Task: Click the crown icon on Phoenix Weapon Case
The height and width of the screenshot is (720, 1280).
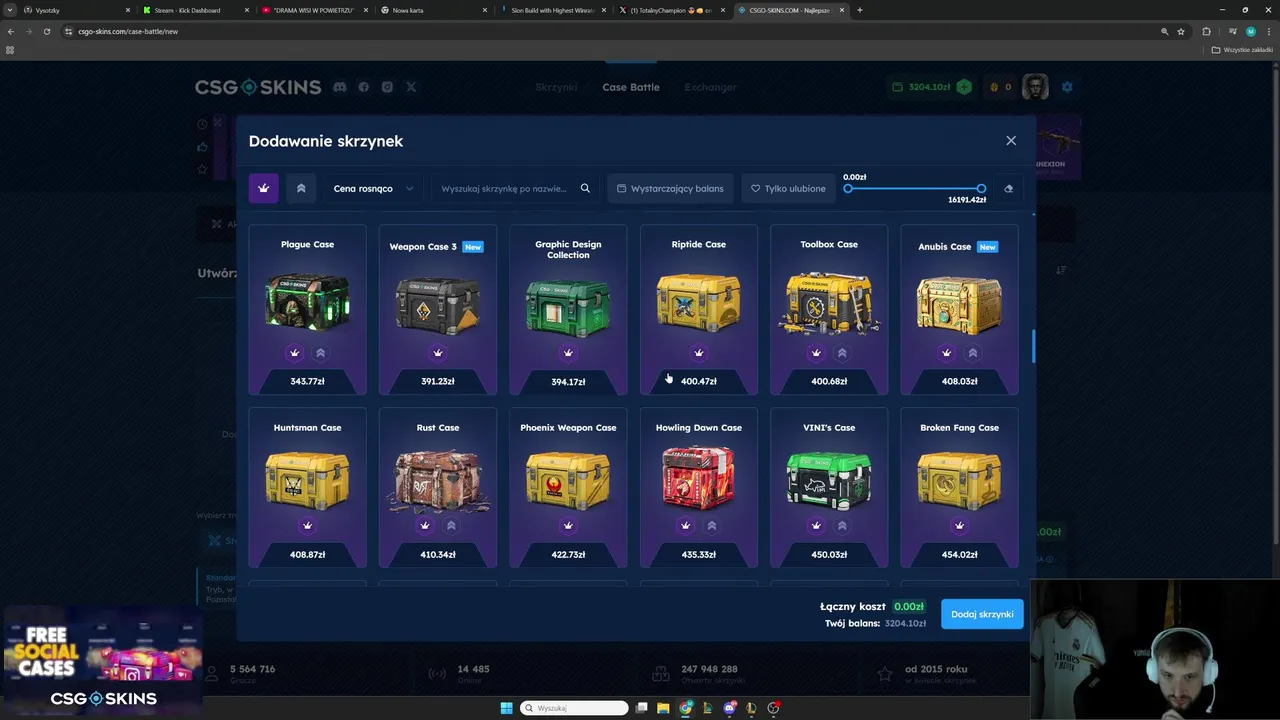Action: pyautogui.click(x=568, y=526)
